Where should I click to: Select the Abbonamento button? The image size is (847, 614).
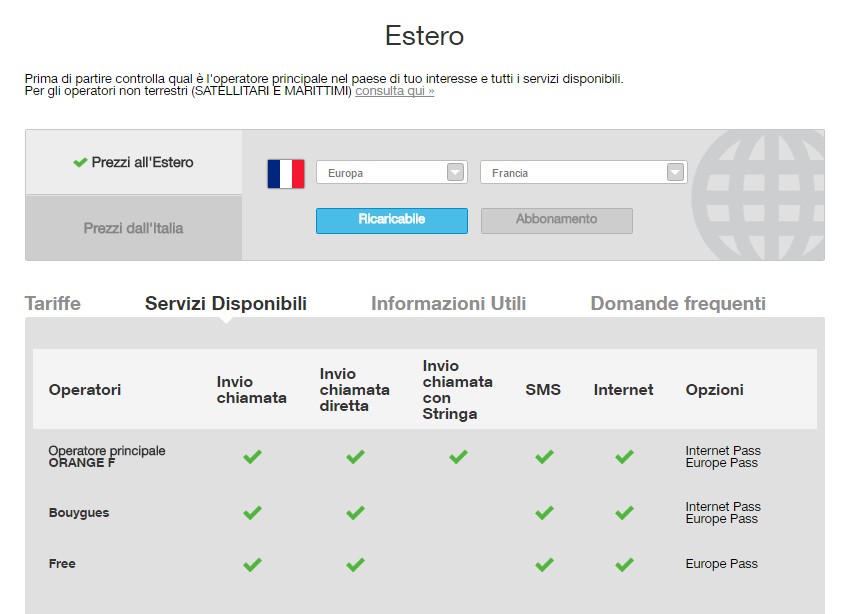pos(556,220)
